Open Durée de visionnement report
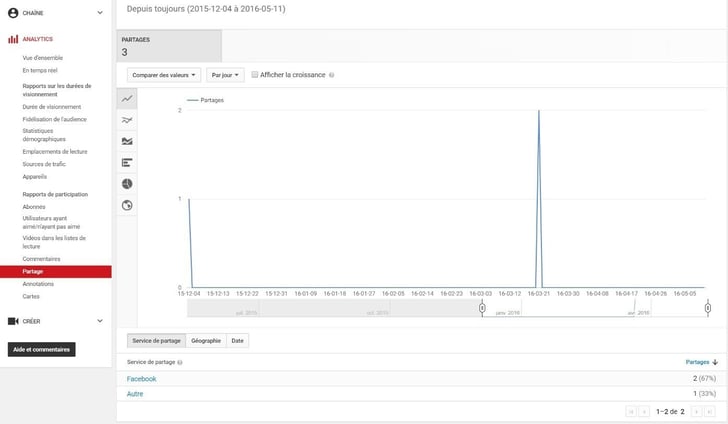The width and height of the screenshot is (728, 424). 52,107
